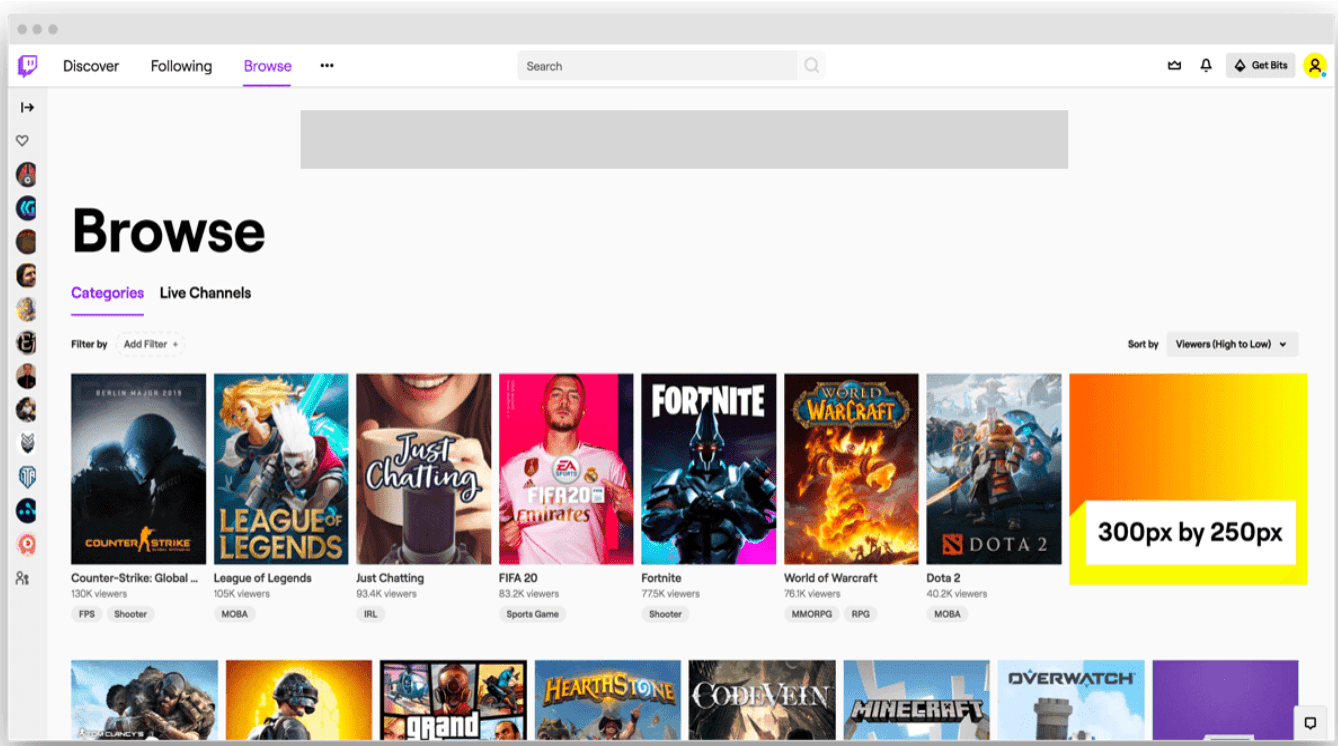Select the Browse nav item
This screenshot has width=1338, height=746.
(x=268, y=66)
